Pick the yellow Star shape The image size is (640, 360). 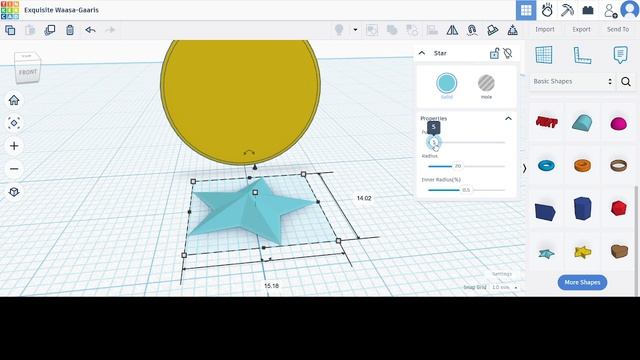tap(582, 252)
